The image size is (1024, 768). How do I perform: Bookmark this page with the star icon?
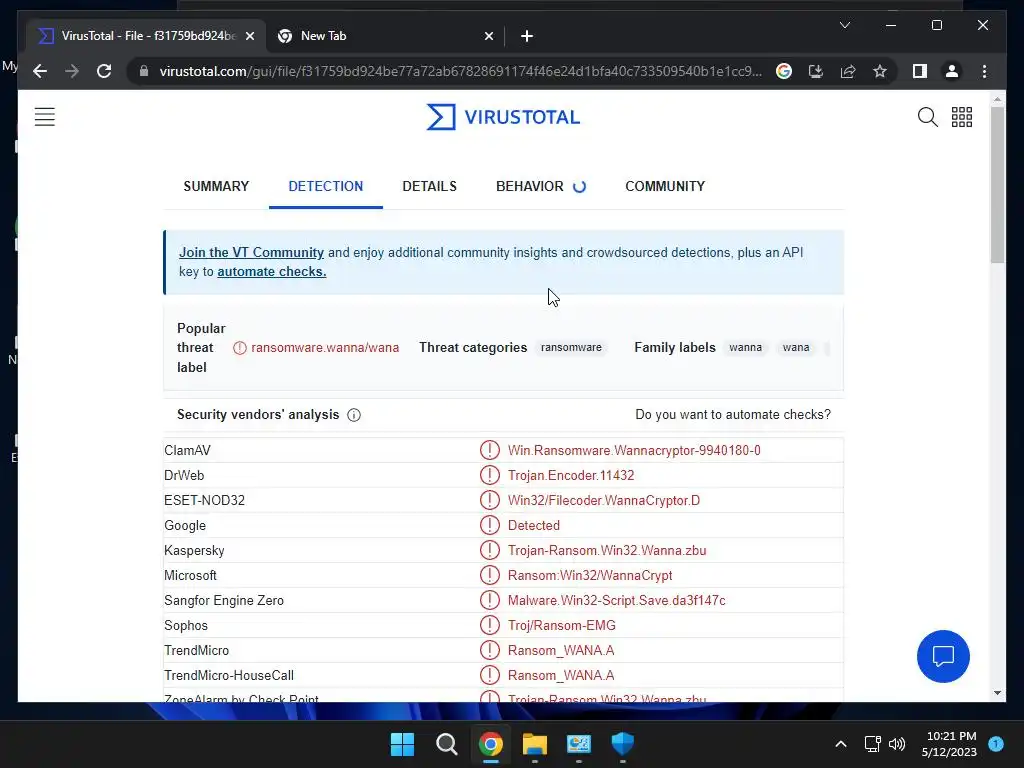880,71
